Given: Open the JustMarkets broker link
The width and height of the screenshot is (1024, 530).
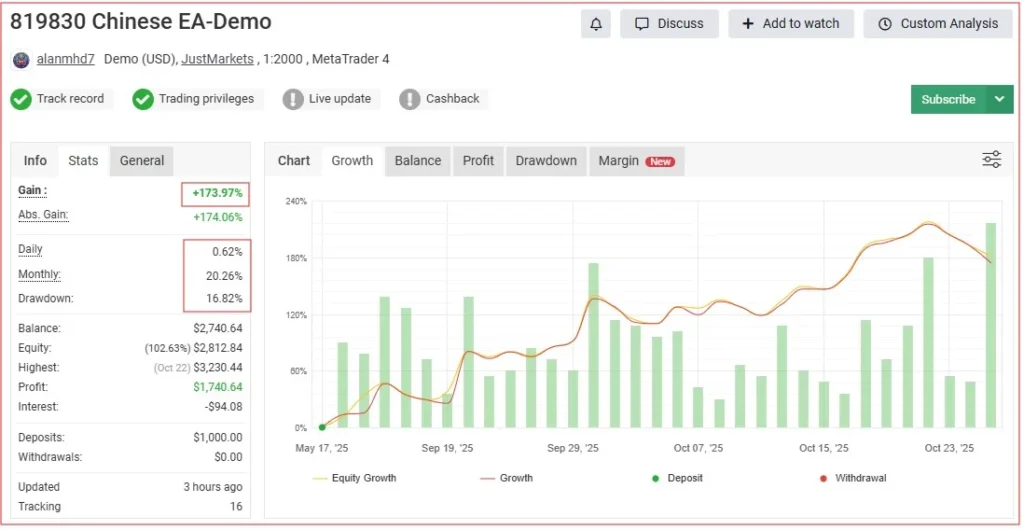Looking at the screenshot, I should (217, 59).
